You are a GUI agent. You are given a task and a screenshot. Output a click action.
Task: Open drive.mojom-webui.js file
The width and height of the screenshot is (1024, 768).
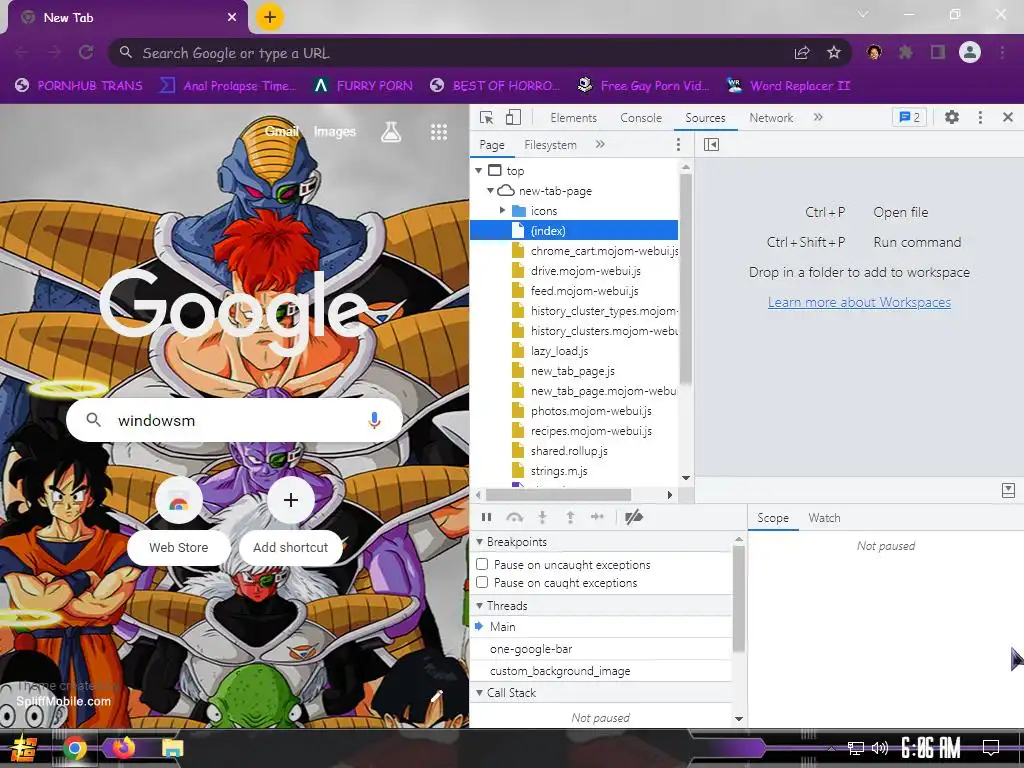[x=585, y=271]
